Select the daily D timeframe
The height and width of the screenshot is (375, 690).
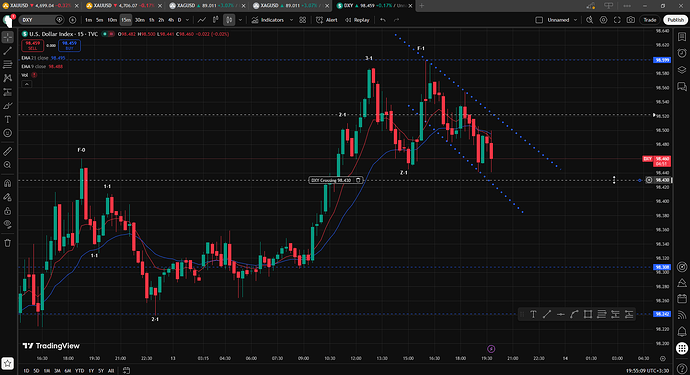coord(179,20)
